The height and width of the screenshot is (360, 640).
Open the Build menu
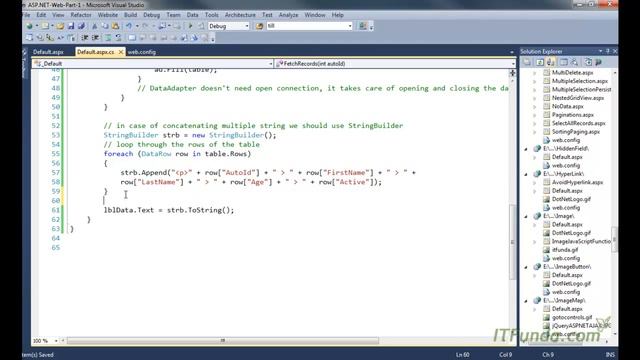pyautogui.click(x=130, y=15)
